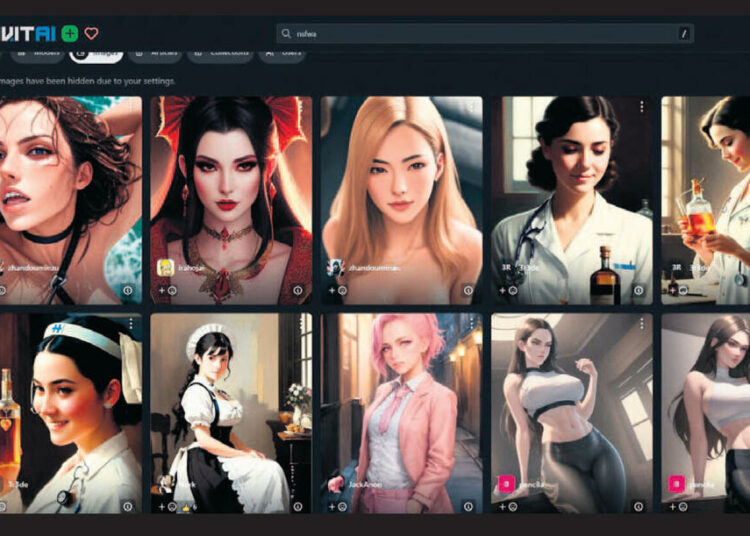The width and height of the screenshot is (750, 536).
Task: Click user avatar on seated maid card
Action: point(165,484)
